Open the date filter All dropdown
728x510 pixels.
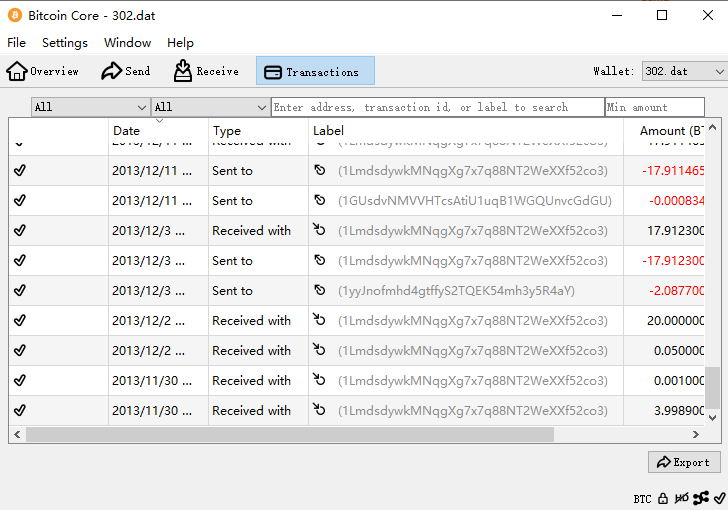click(90, 107)
